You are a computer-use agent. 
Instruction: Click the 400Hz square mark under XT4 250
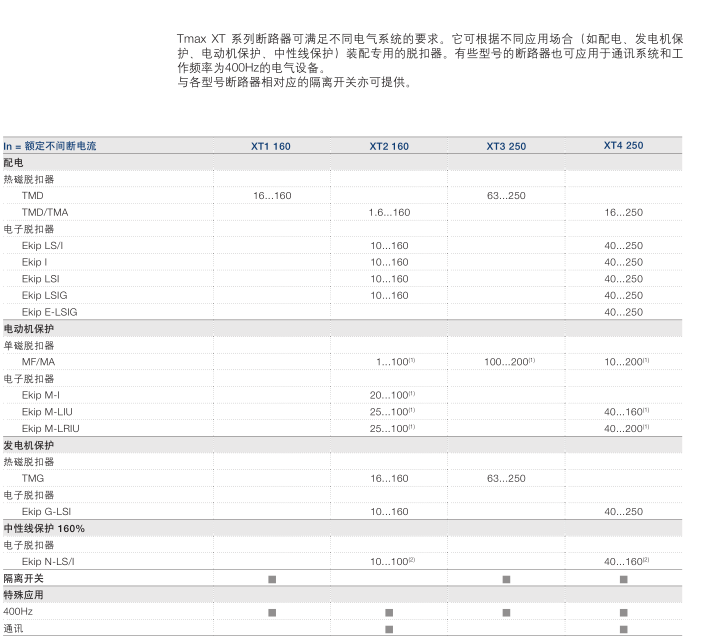624,613
